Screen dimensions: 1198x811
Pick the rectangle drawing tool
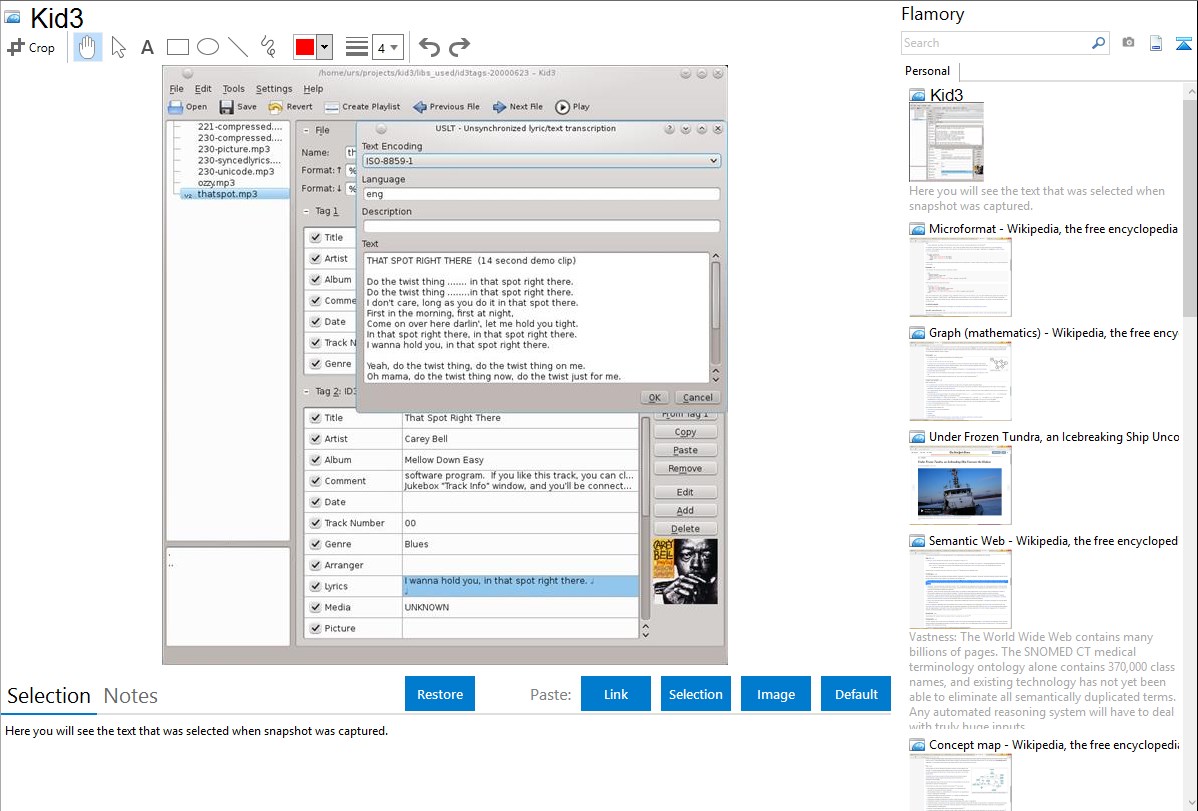click(x=177, y=47)
